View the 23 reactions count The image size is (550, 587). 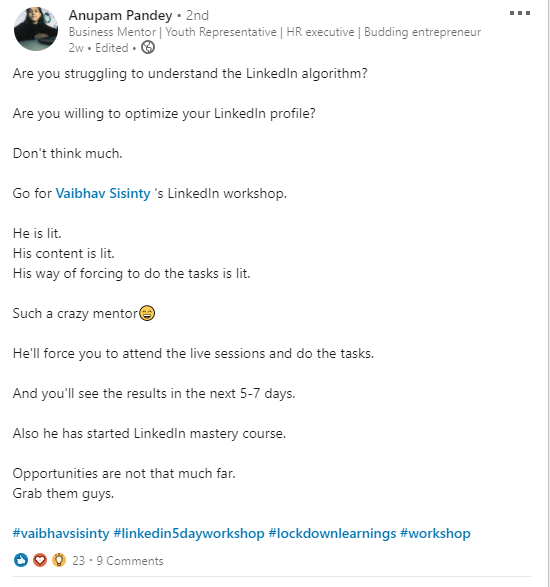click(x=79, y=560)
